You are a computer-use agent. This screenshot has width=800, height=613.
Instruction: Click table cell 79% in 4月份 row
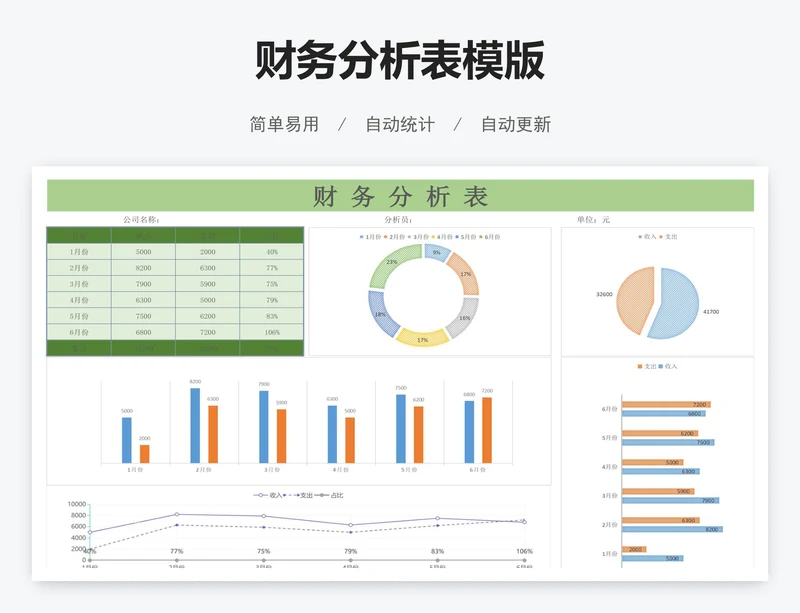point(272,300)
